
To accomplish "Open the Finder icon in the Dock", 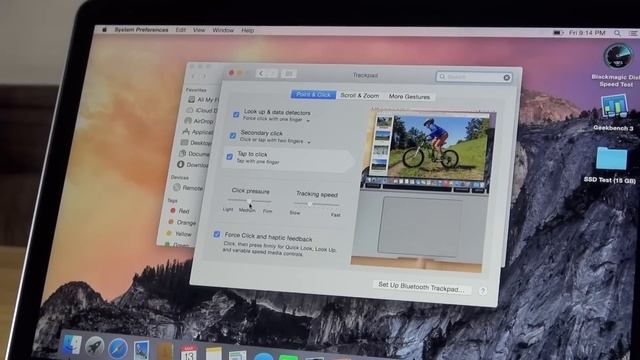I will tap(71, 345).
